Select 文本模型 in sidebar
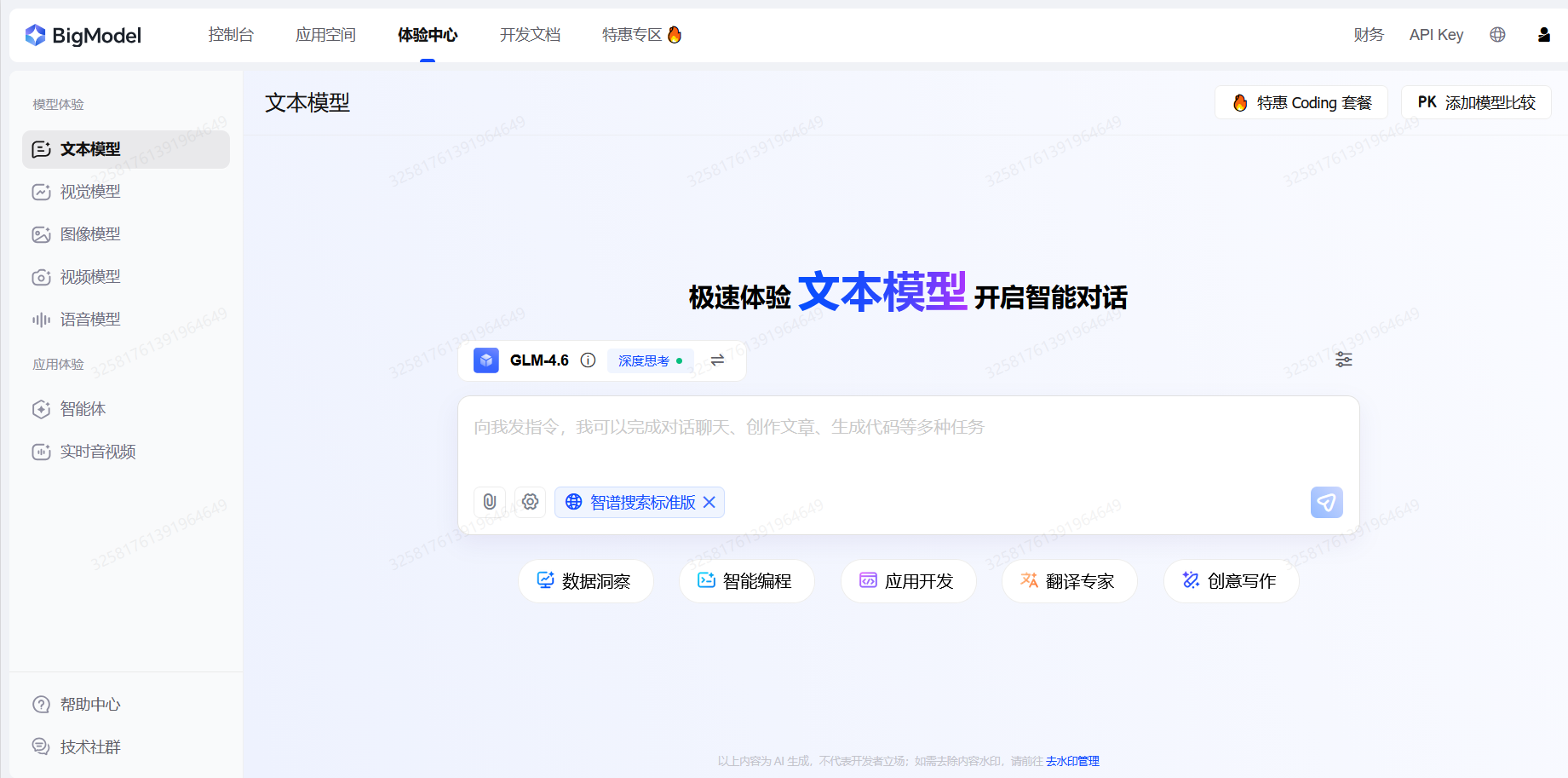Image resolution: width=1568 pixels, height=778 pixels. [x=126, y=149]
